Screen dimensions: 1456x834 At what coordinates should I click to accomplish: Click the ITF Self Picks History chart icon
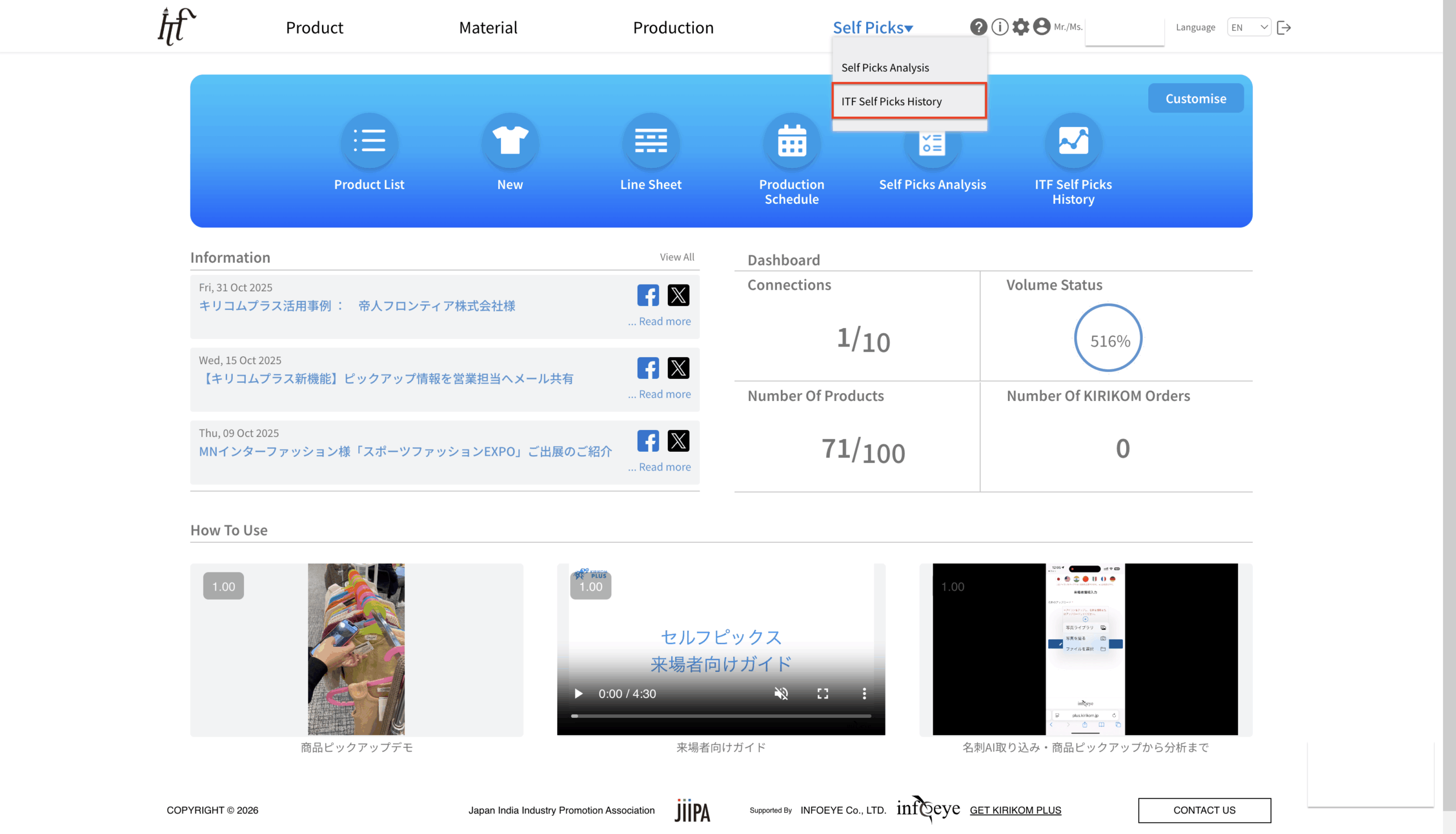click(x=1073, y=141)
